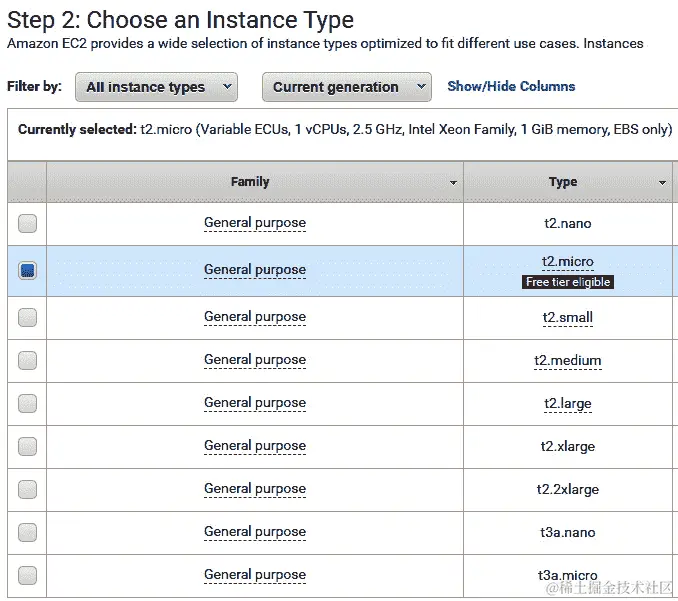The width and height of the screenshot is (678, 601).
Task: Tick the t2.medium row checkbox
Action: pos(27,360)
